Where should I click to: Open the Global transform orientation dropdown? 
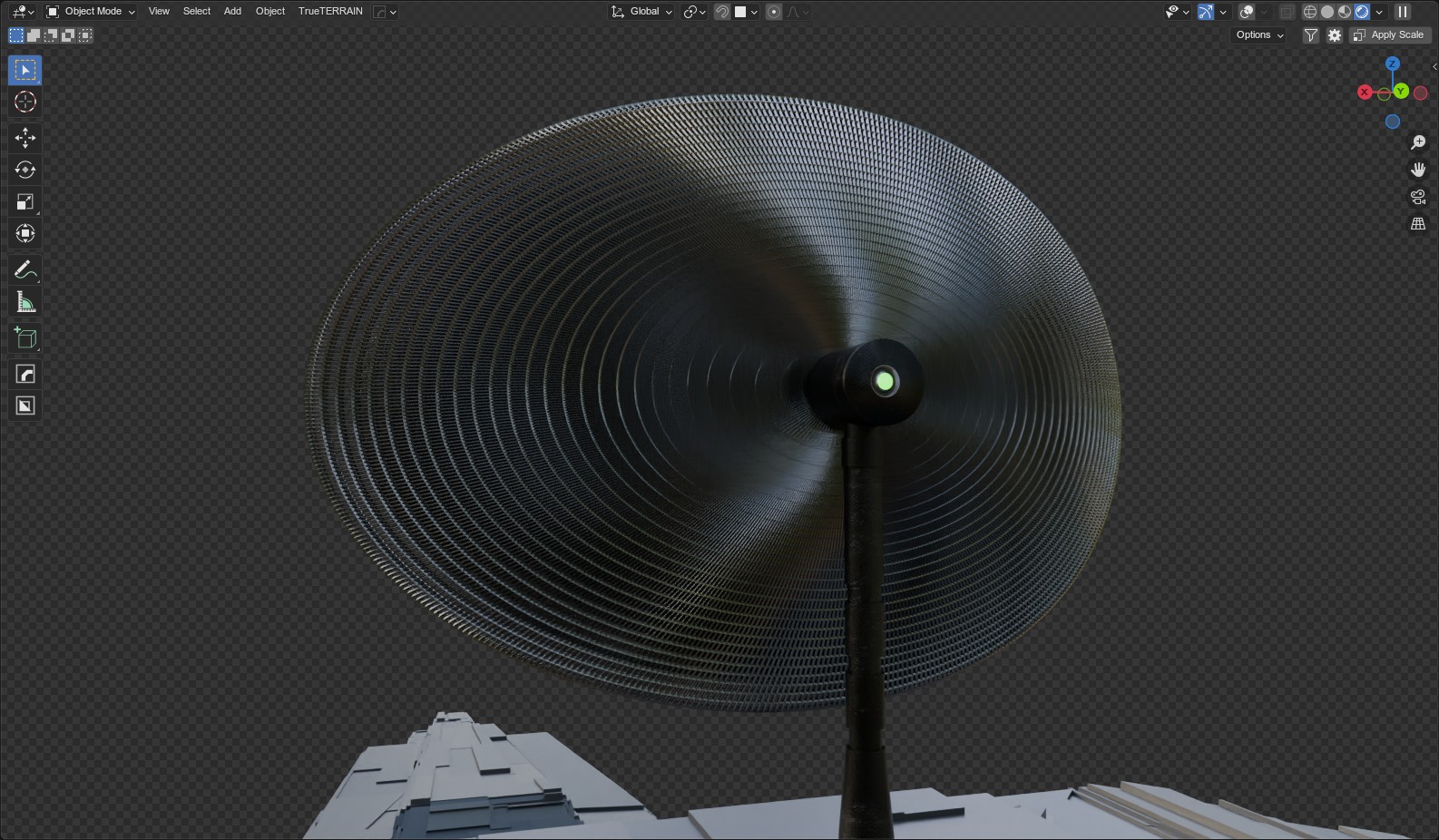click(642, 12)
